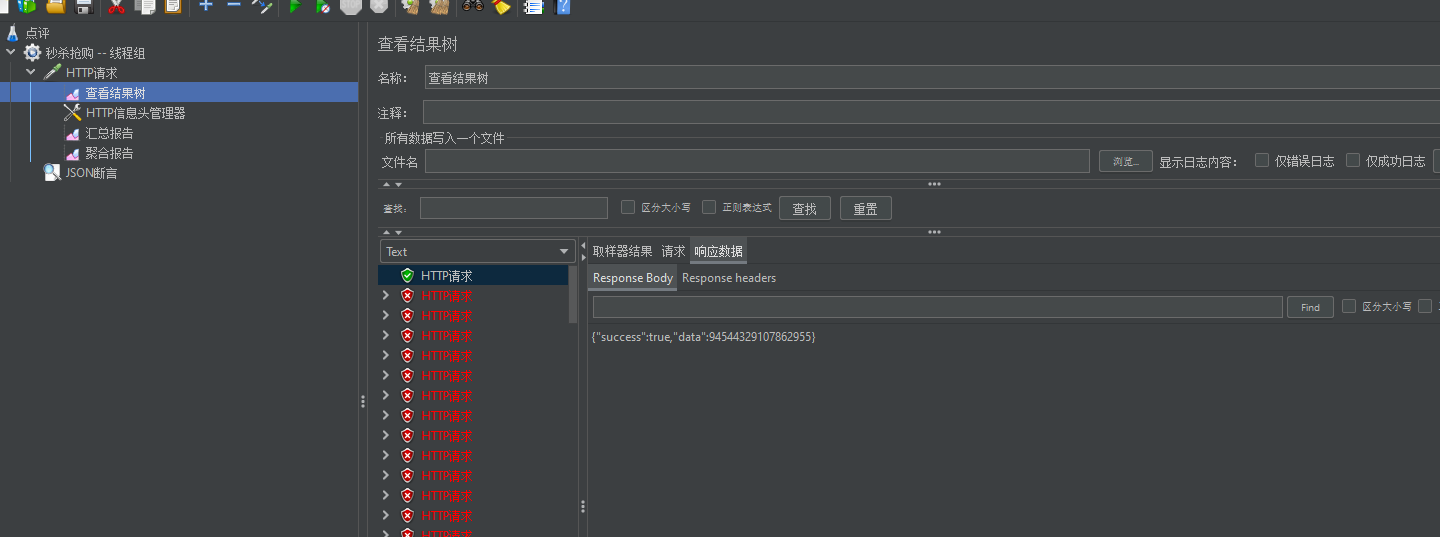Image resolution: width=1440 pixels, height=537 pixels.
Task: Click the 查找 search button
Action: click(805, 208)
